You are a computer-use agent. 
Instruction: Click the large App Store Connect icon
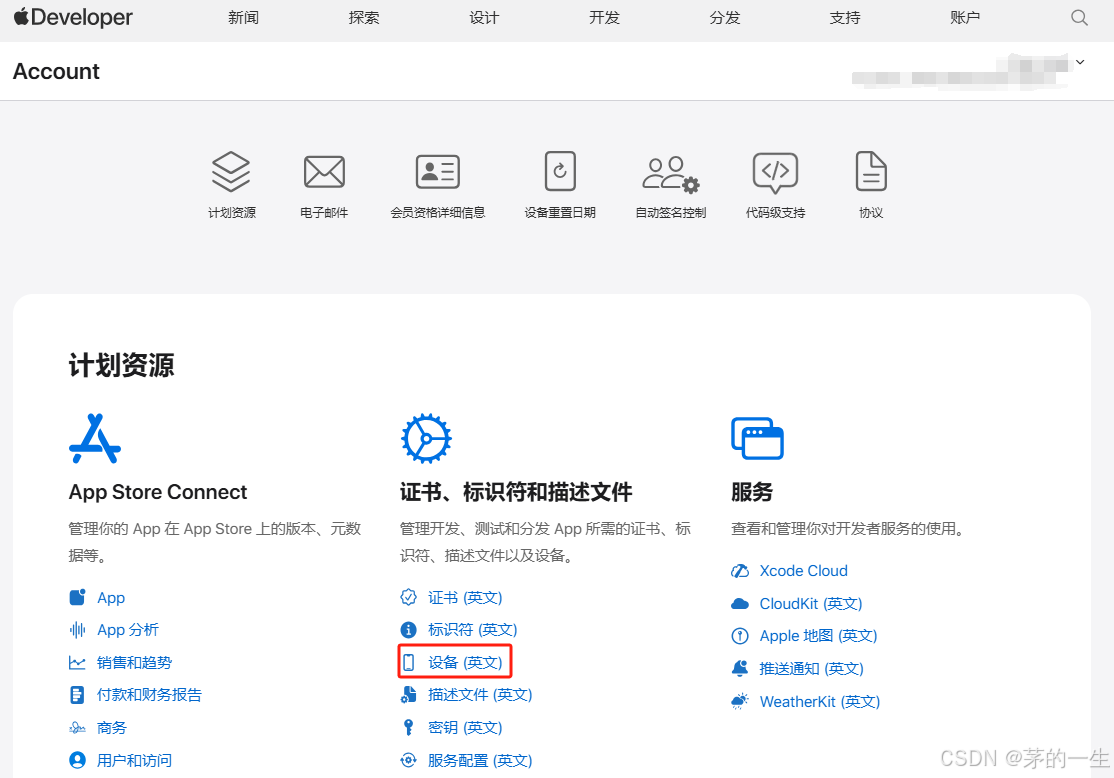(x=95, y=438)
